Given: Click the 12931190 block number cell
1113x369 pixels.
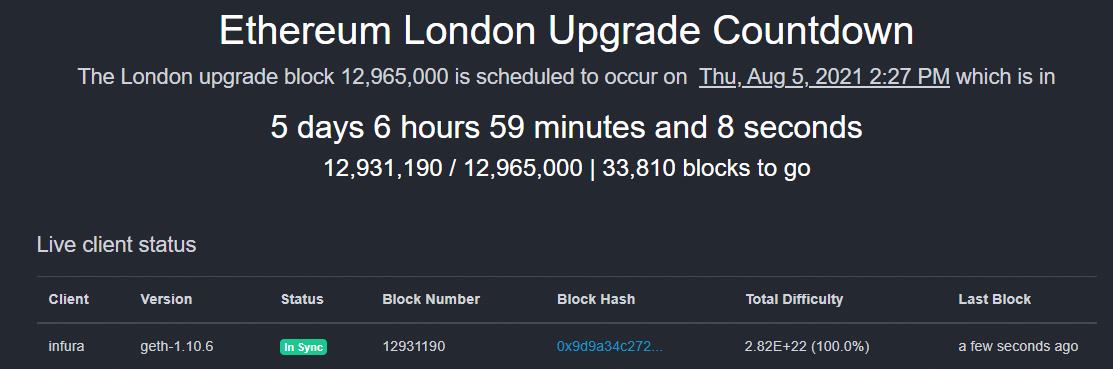Looking at the screenshot, I should [414, 346].
